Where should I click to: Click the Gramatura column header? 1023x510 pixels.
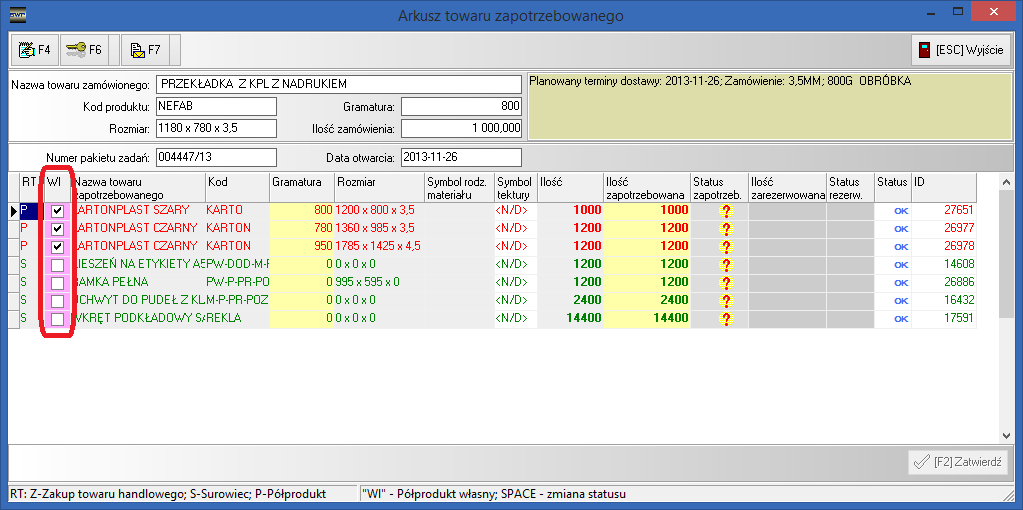coord(300,182)
